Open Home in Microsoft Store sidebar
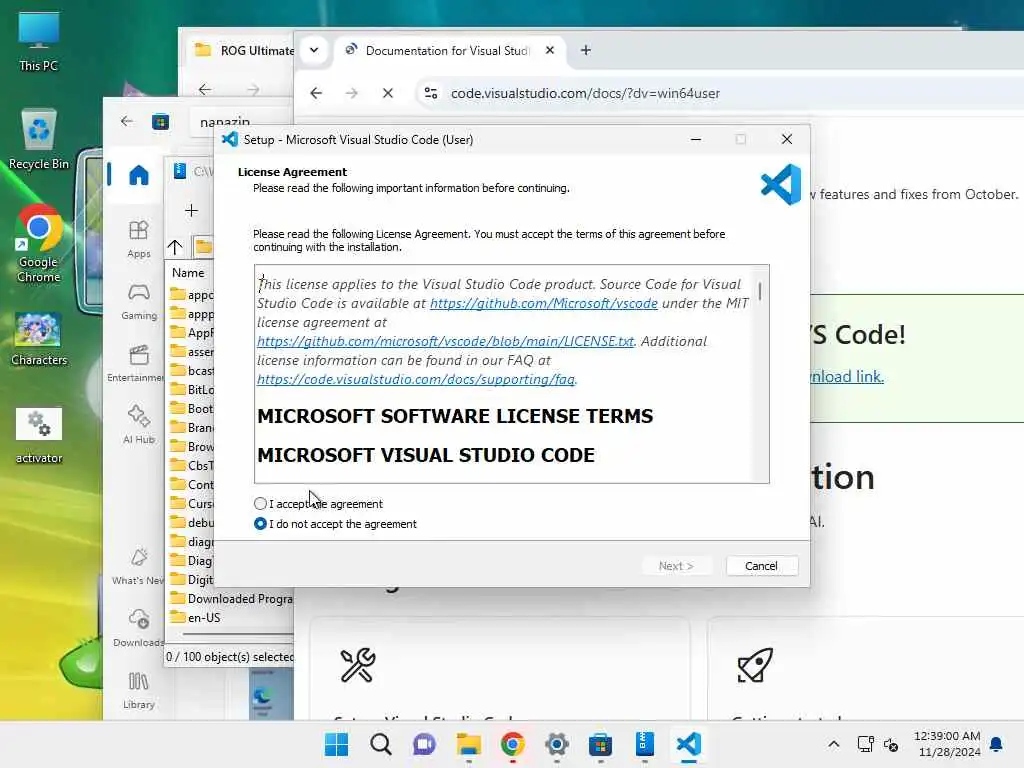The image size is (1024, 768). click(138, 175)
